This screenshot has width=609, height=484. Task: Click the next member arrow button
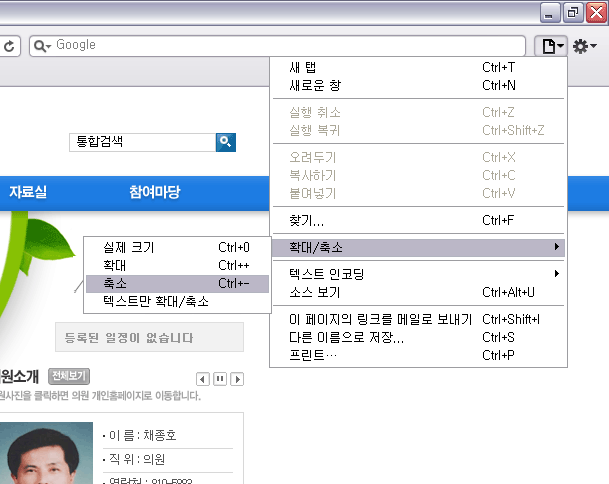237,379
